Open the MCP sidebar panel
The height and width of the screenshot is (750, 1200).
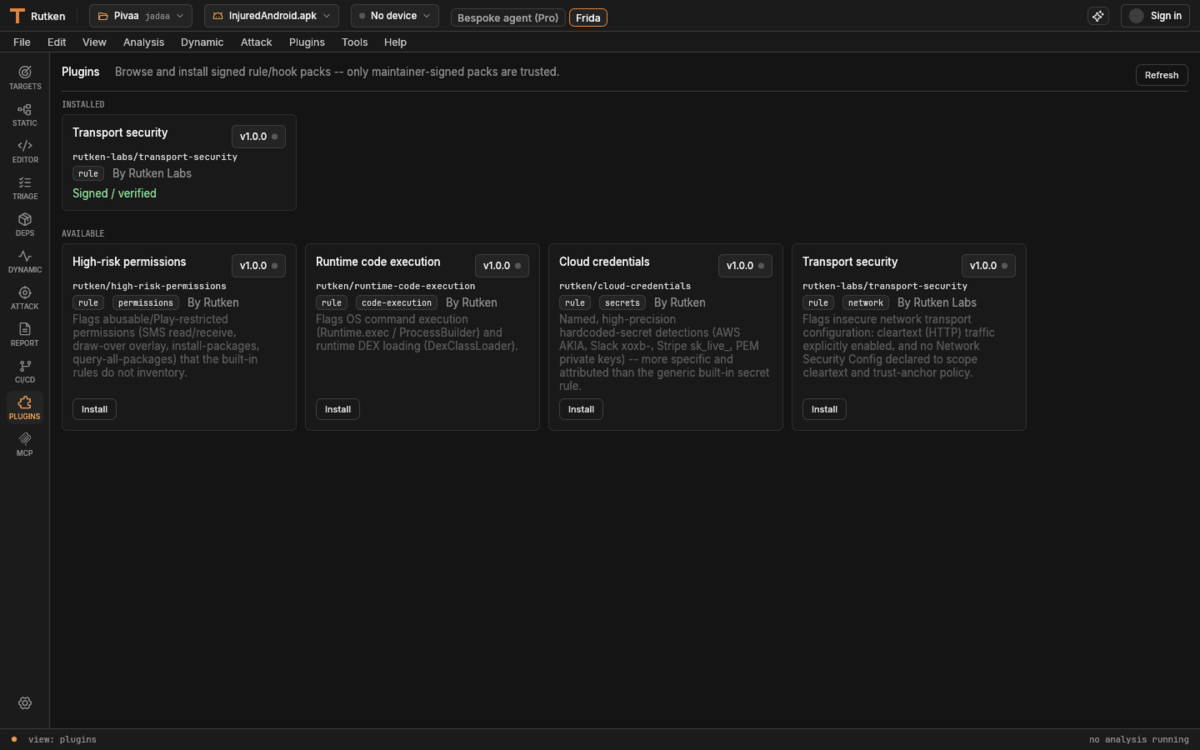[25, 444]
